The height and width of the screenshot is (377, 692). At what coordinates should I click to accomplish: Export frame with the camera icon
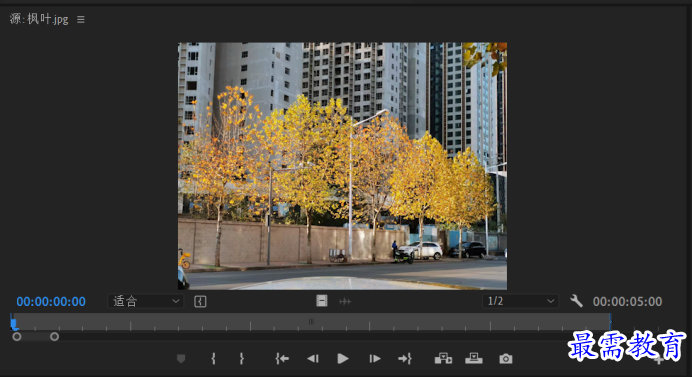pos(506,358)
